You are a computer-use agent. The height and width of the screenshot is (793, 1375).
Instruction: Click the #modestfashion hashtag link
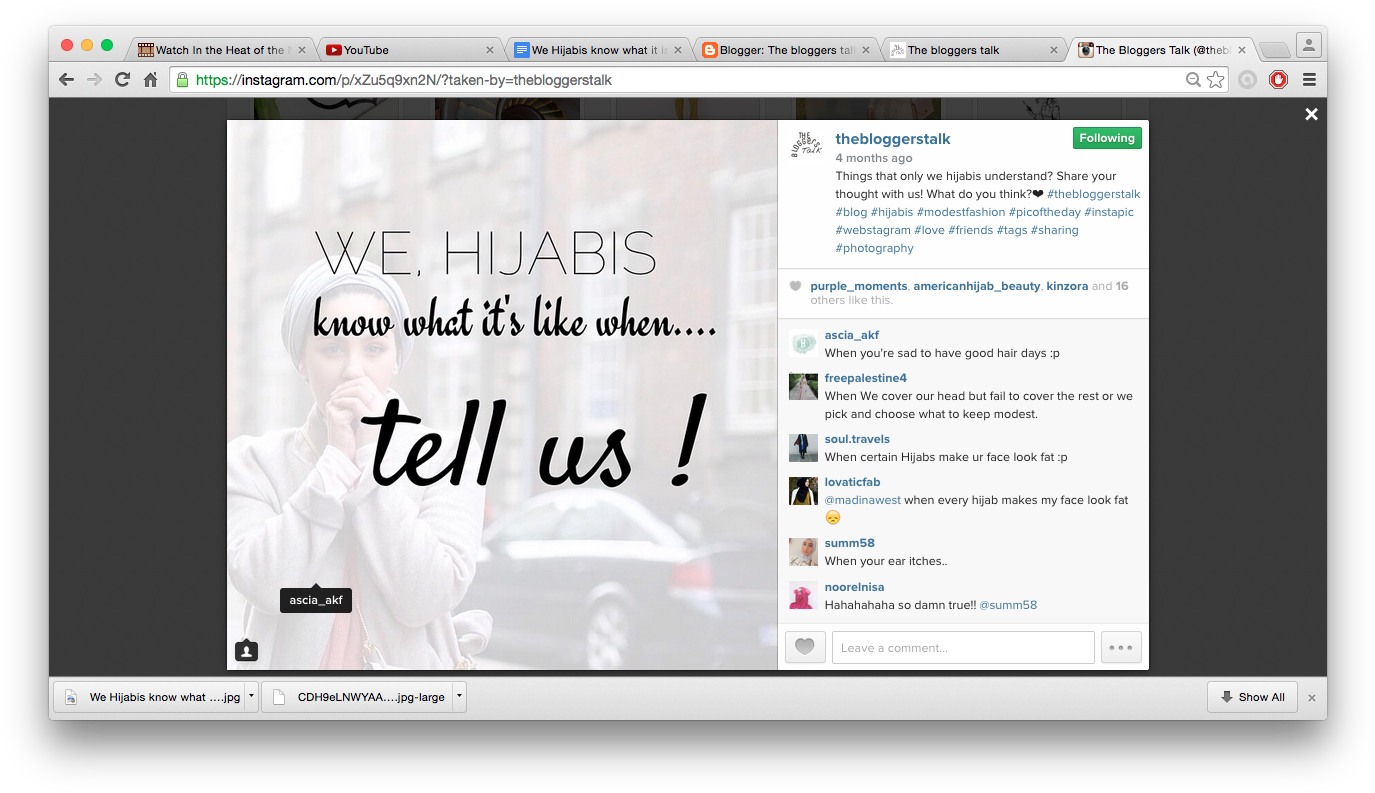(960, 212)
